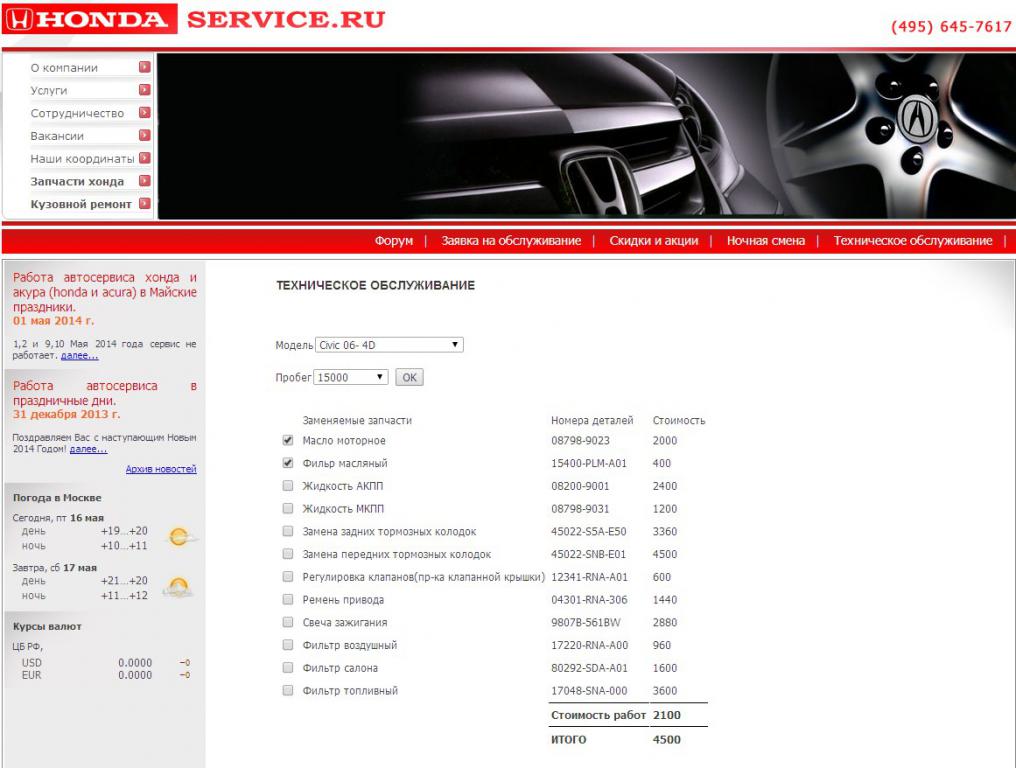The height and width of the screenshot is (768, 1016).
Task: Enable Замена передних тормозных колодок checkbox
Action: coord(288,553)
